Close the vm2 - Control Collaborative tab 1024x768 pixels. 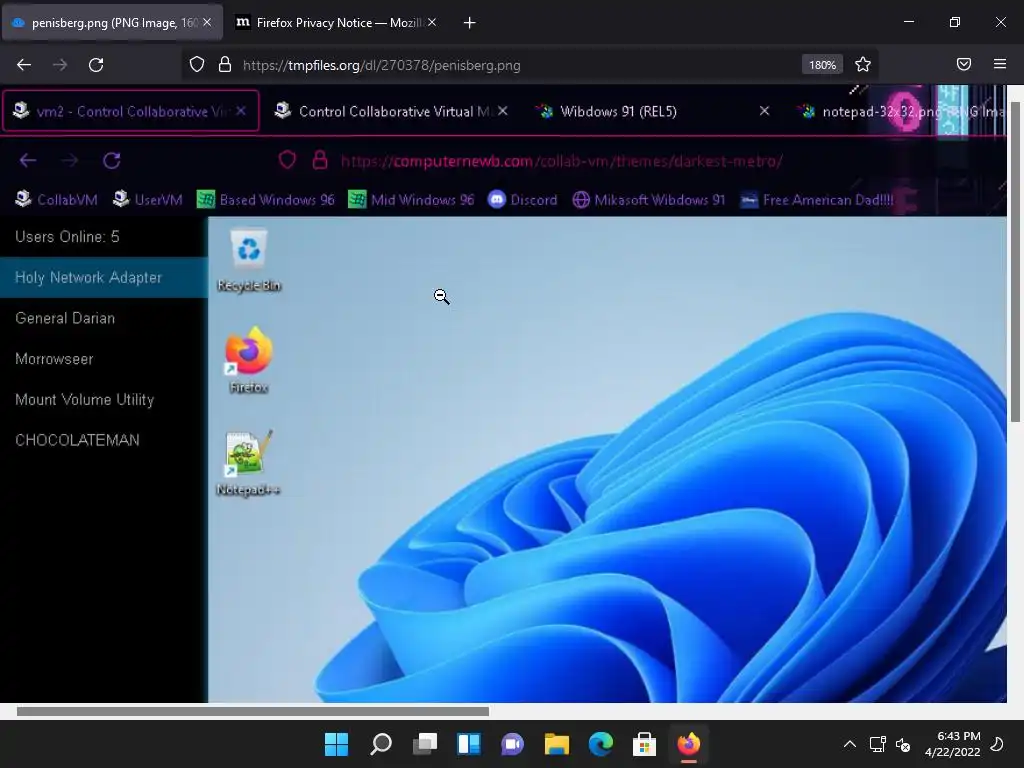click(x=241, y=111)
